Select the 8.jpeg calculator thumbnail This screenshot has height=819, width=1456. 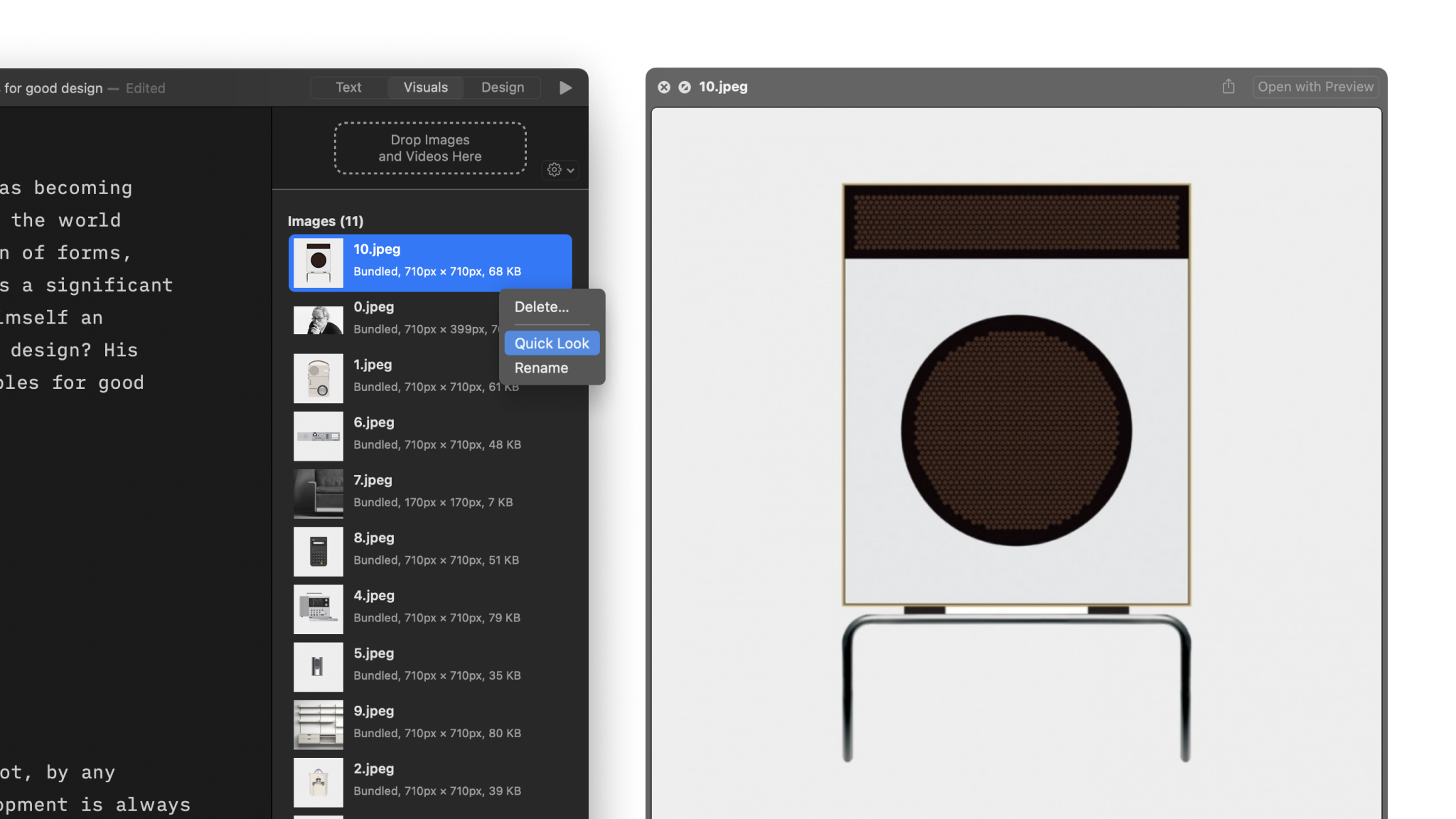click(318, 552)
